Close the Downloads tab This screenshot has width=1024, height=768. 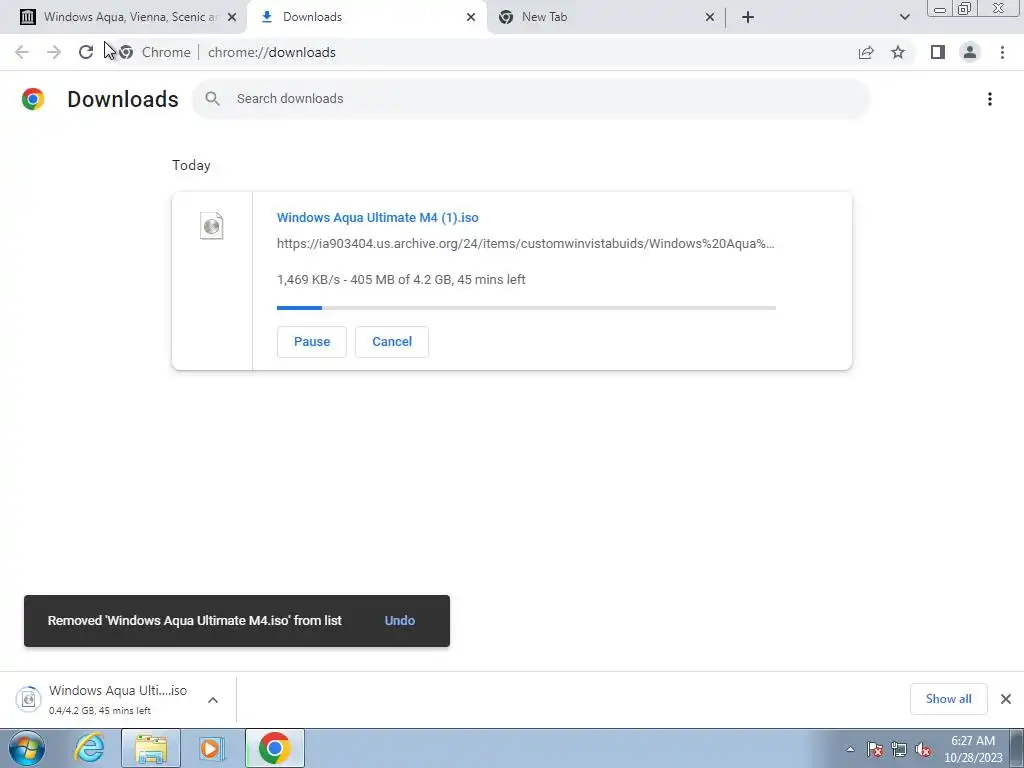(x=471, y=17)
